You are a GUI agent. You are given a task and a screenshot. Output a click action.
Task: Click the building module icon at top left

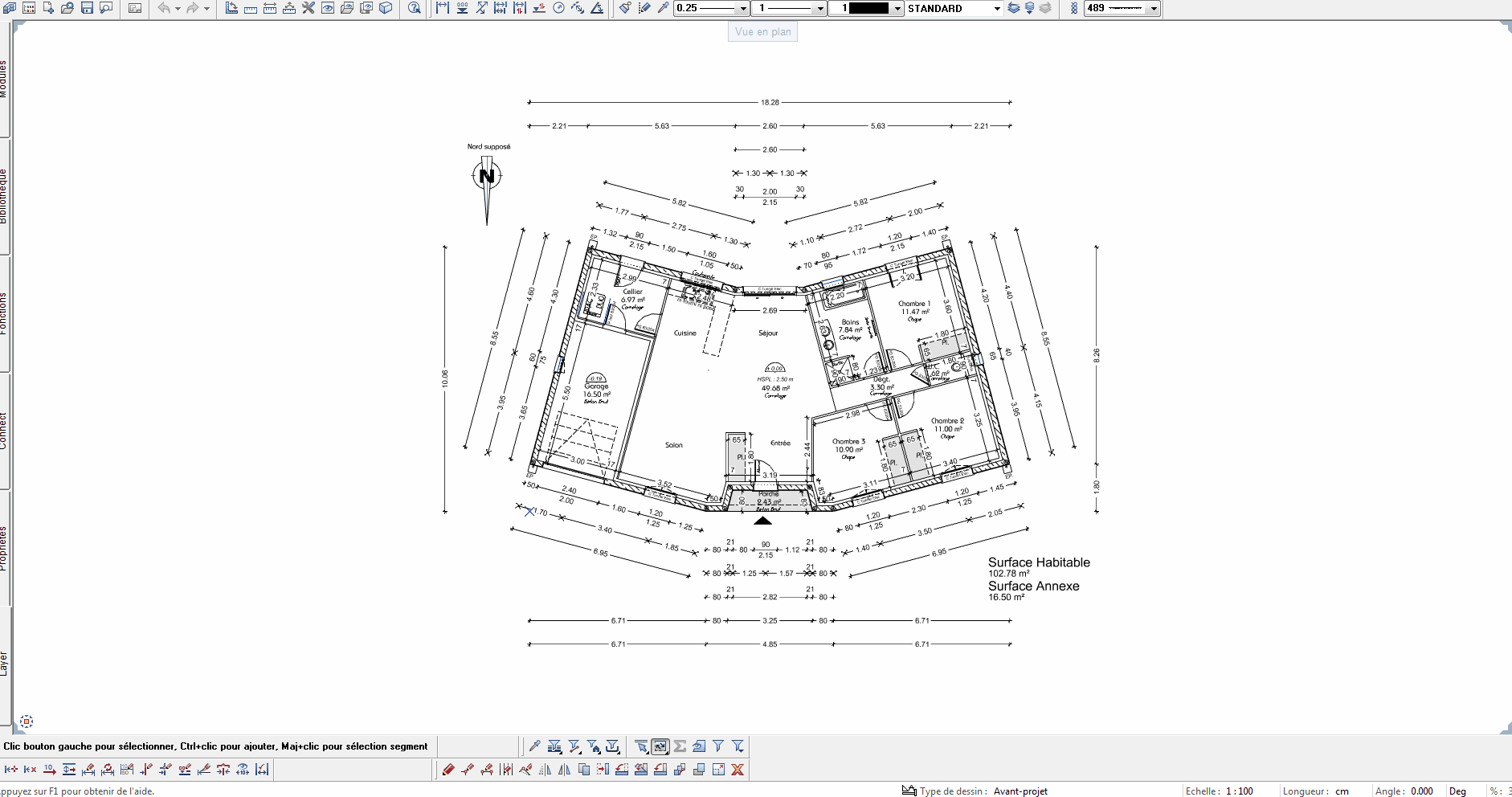click(x=10, y=8)
